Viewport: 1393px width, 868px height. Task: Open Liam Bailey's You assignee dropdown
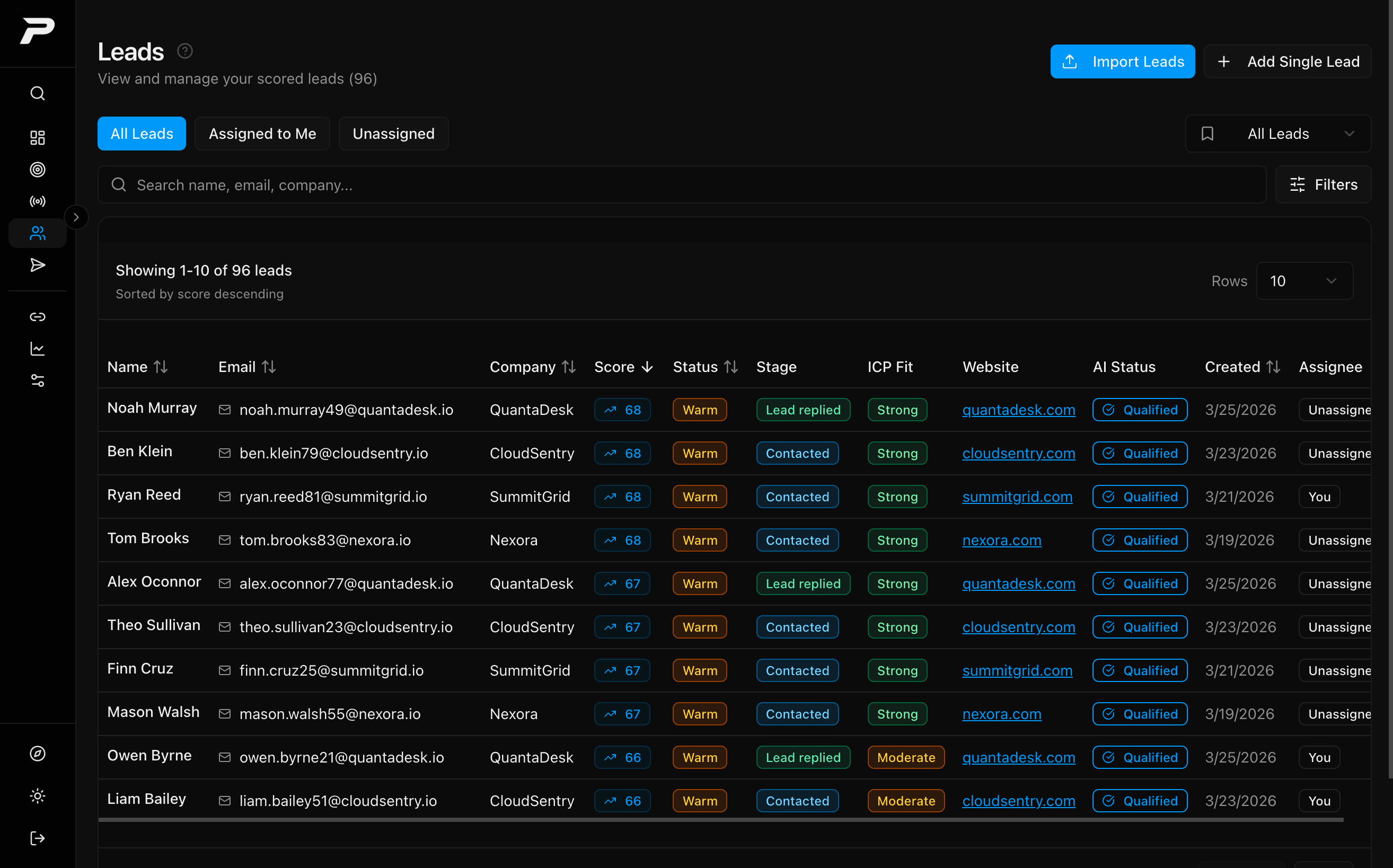pyautogui.click(x=1319, y=800)
